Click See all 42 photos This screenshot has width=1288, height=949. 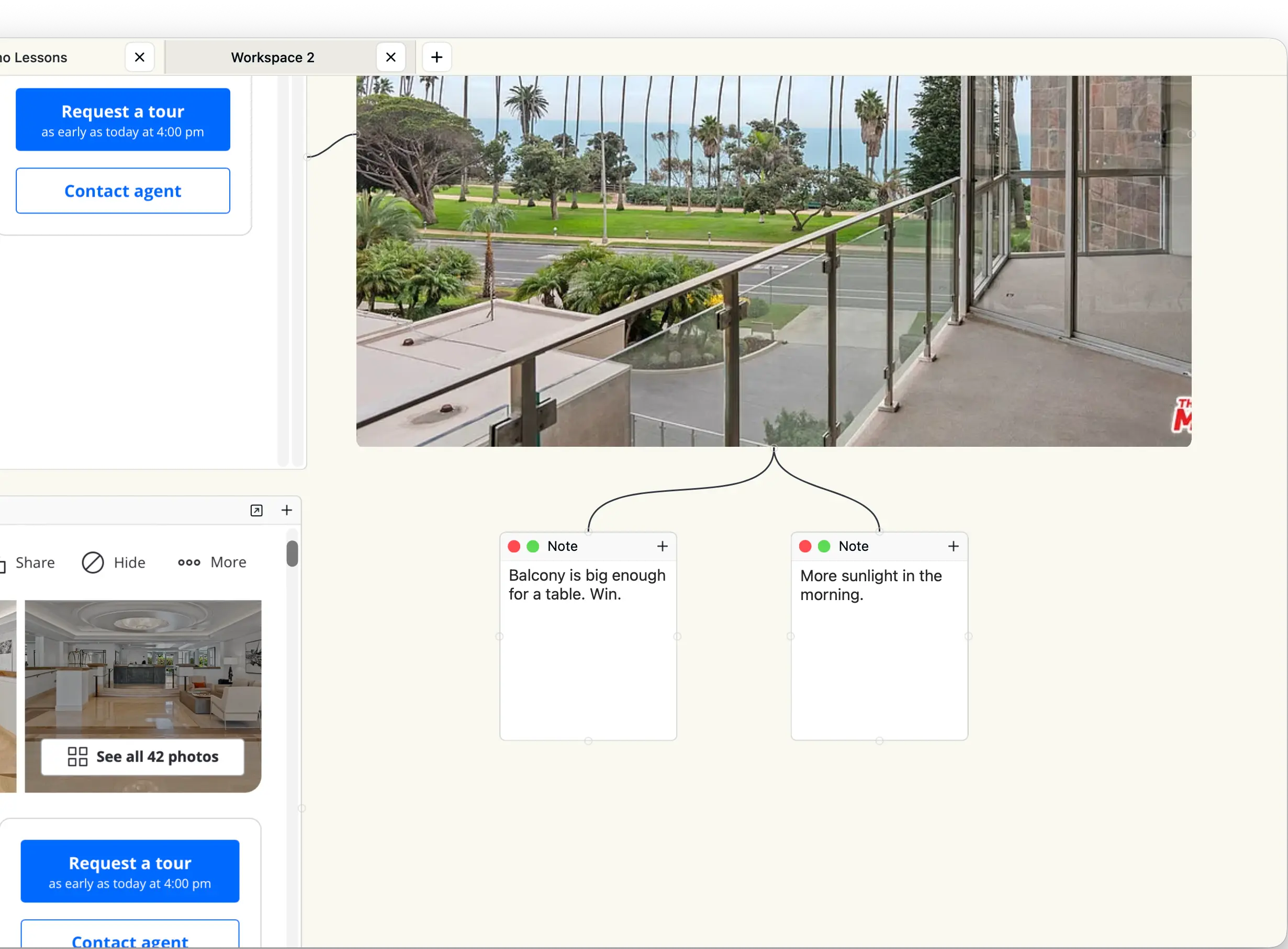point(142,757)
